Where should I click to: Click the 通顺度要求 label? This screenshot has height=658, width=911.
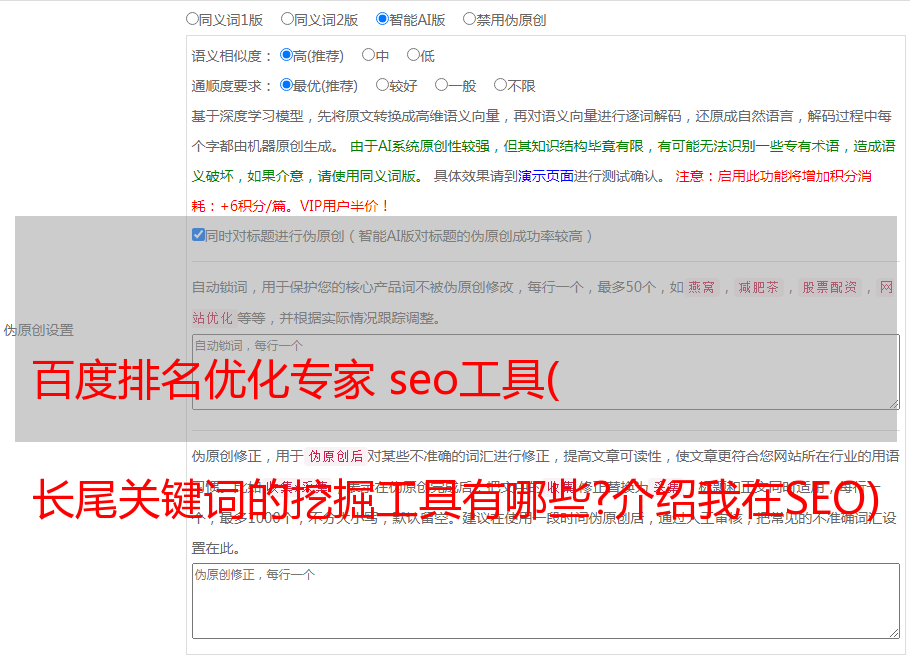pos(231,87)
